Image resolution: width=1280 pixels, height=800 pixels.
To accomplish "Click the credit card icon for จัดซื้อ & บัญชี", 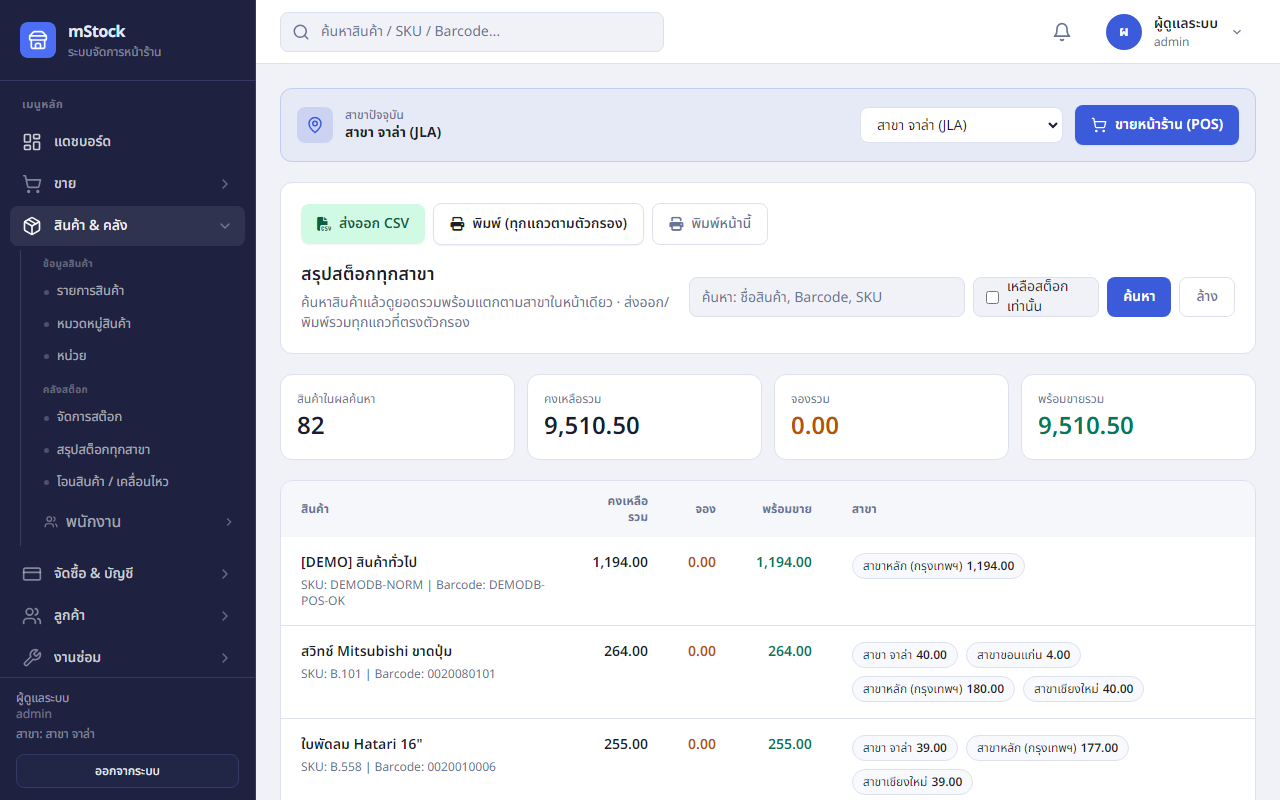I will pyautogui.click(x=32, y=574).
